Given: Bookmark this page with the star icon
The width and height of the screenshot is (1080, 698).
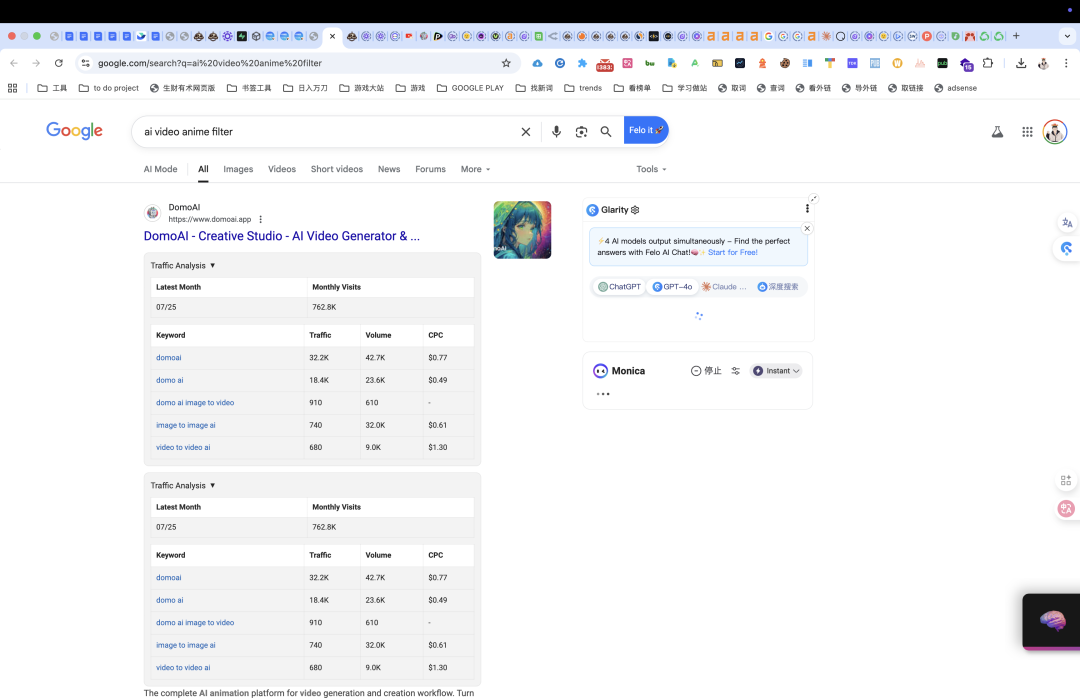Looking at the screenshot, I should [506, 63].
